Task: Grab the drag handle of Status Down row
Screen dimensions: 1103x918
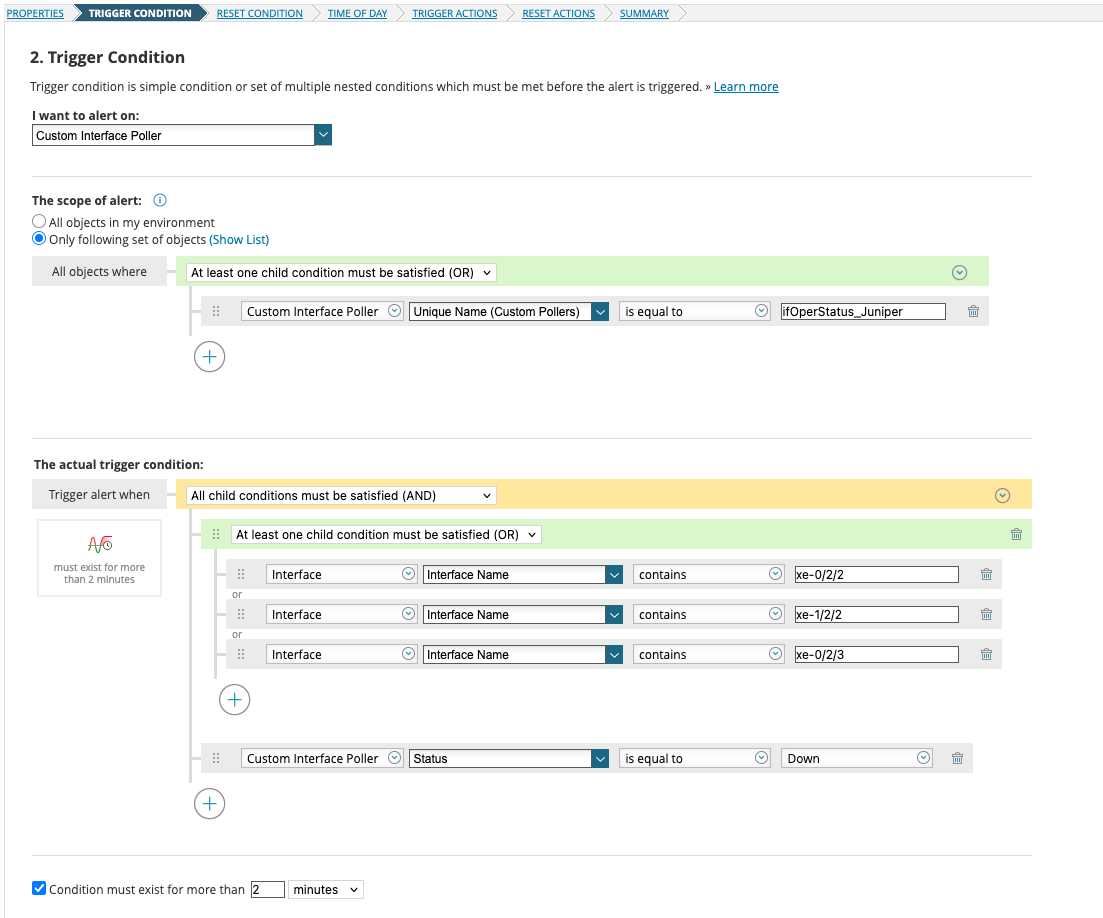Action: 216,758
